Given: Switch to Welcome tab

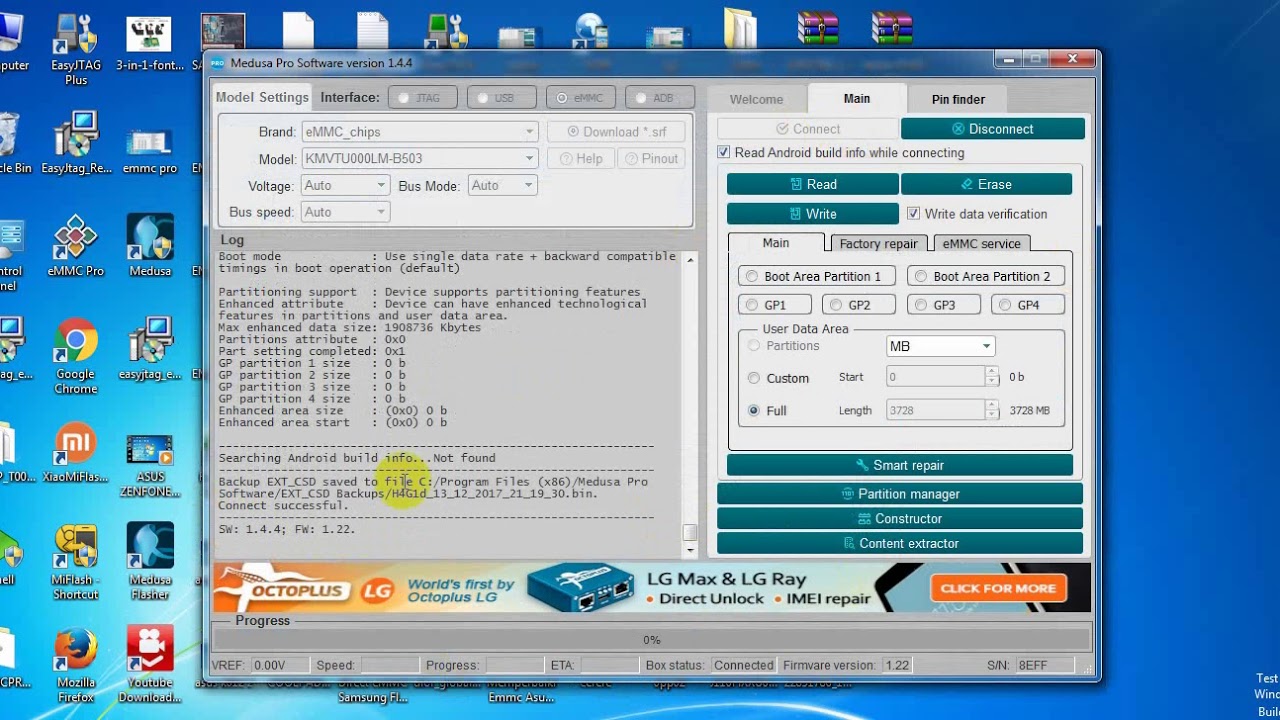Looking at the screenshot, I should pos(757,99).
